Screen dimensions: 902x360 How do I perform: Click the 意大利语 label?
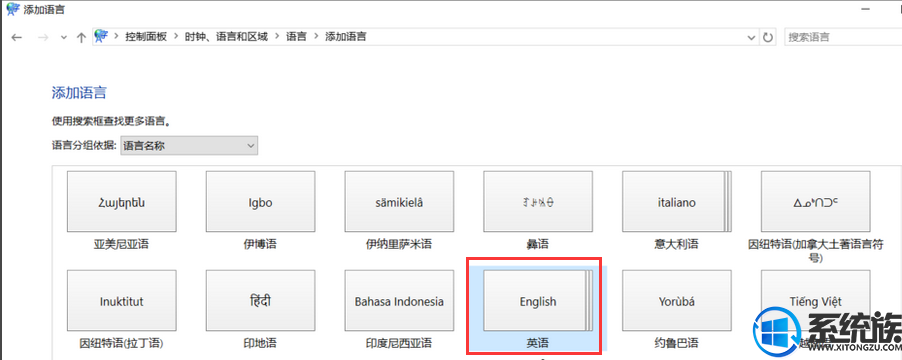pyautogui.click(x=676, y=244)
